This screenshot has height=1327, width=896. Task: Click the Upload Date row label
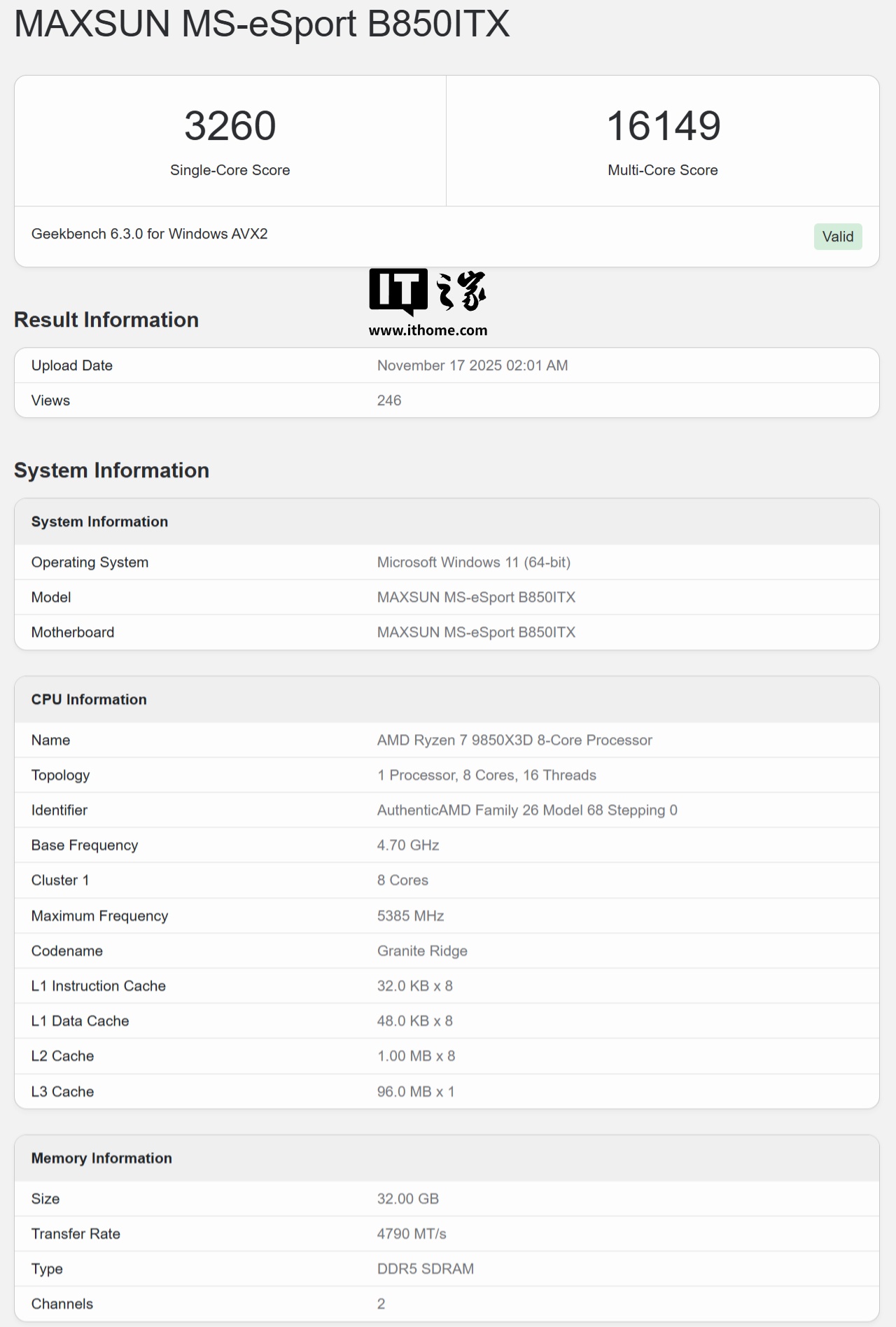72,365
